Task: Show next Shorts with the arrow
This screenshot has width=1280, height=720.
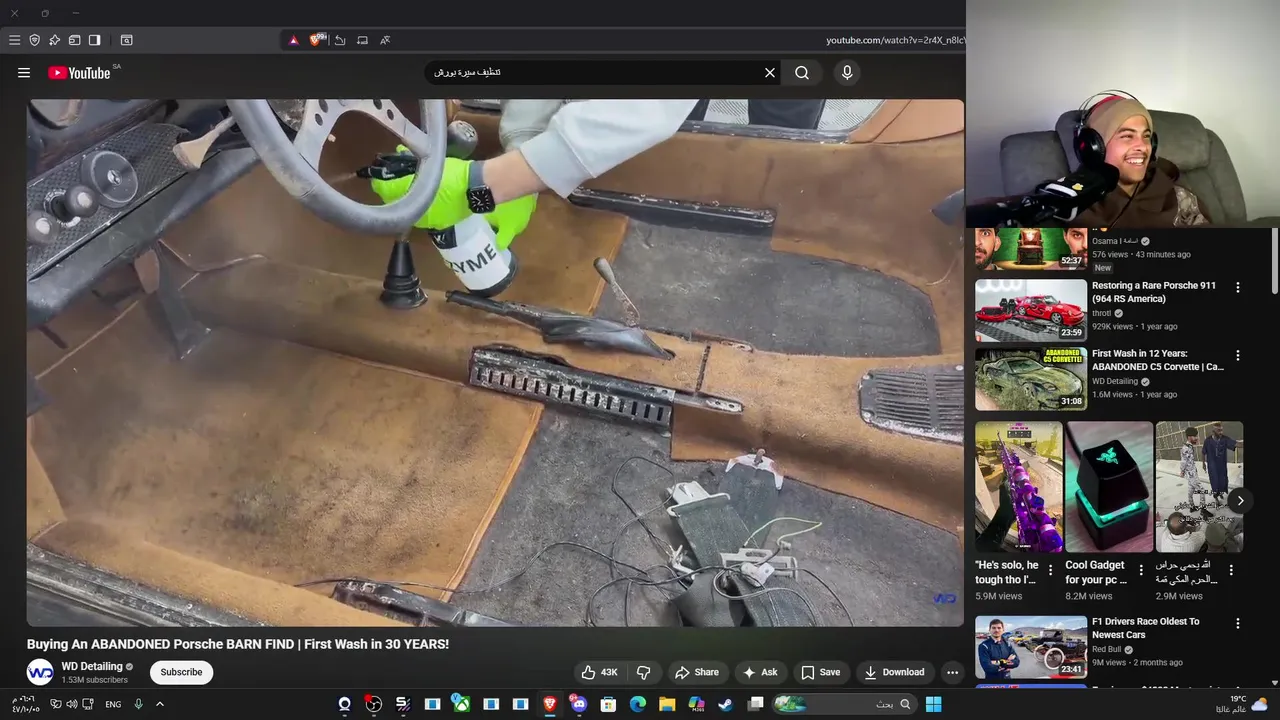Action: 1240,500
